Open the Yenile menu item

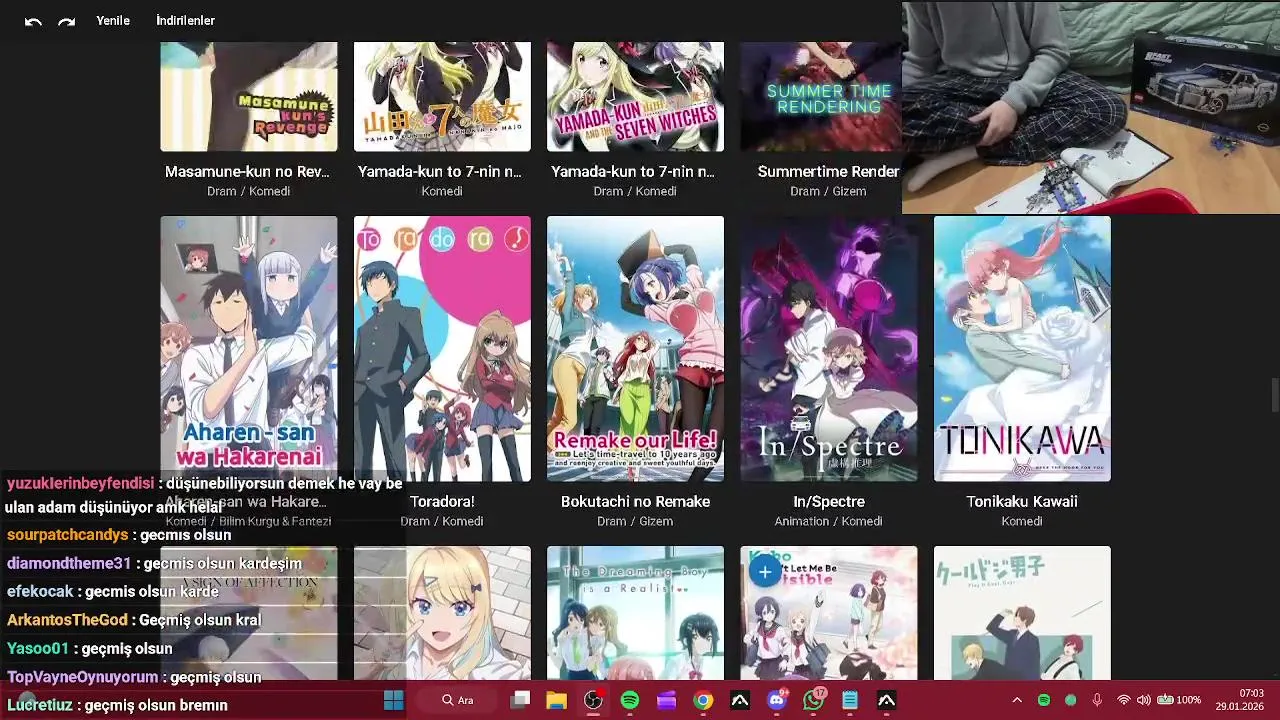point(113,20)
